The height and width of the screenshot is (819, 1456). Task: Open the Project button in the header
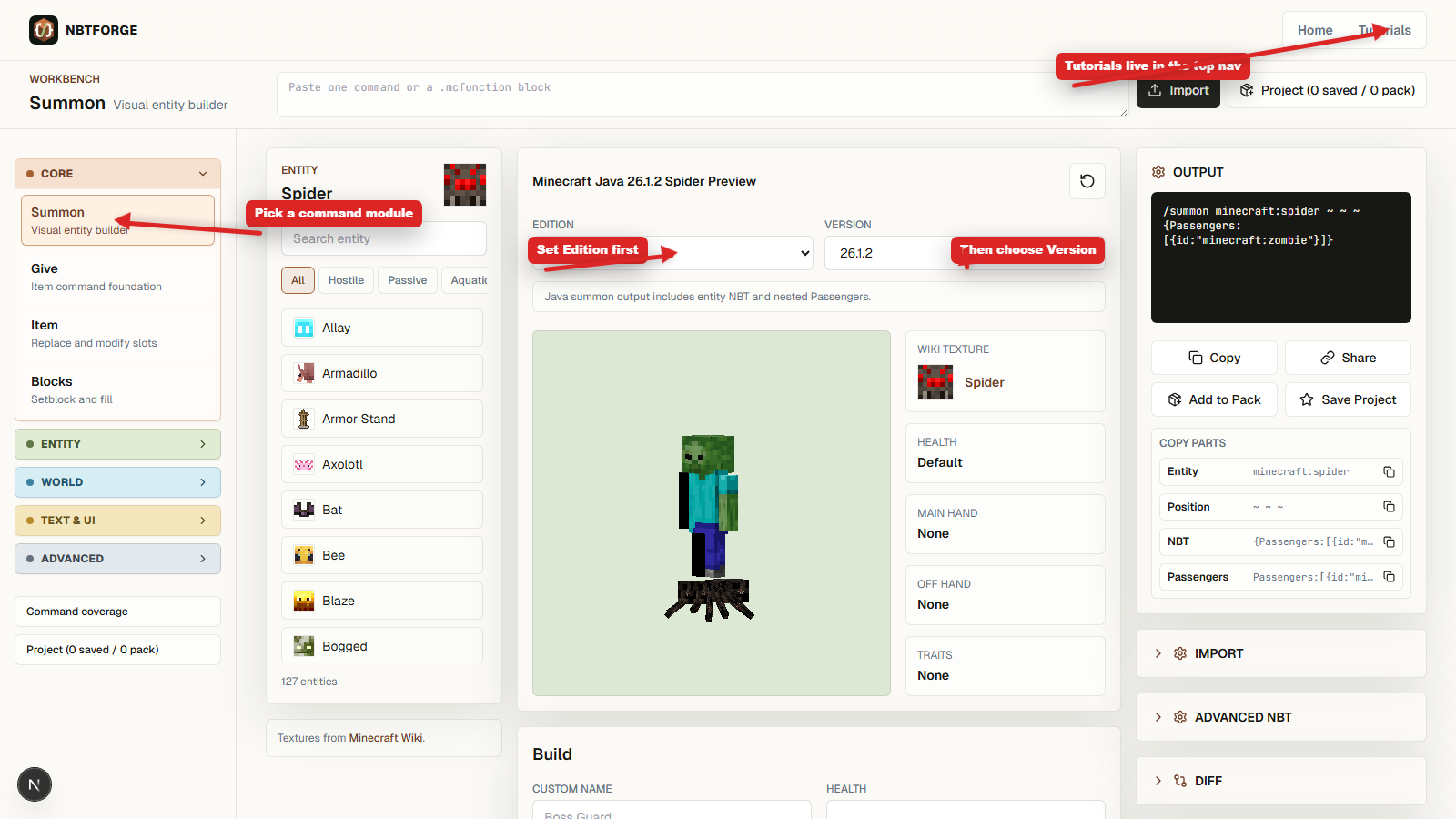1327,90
